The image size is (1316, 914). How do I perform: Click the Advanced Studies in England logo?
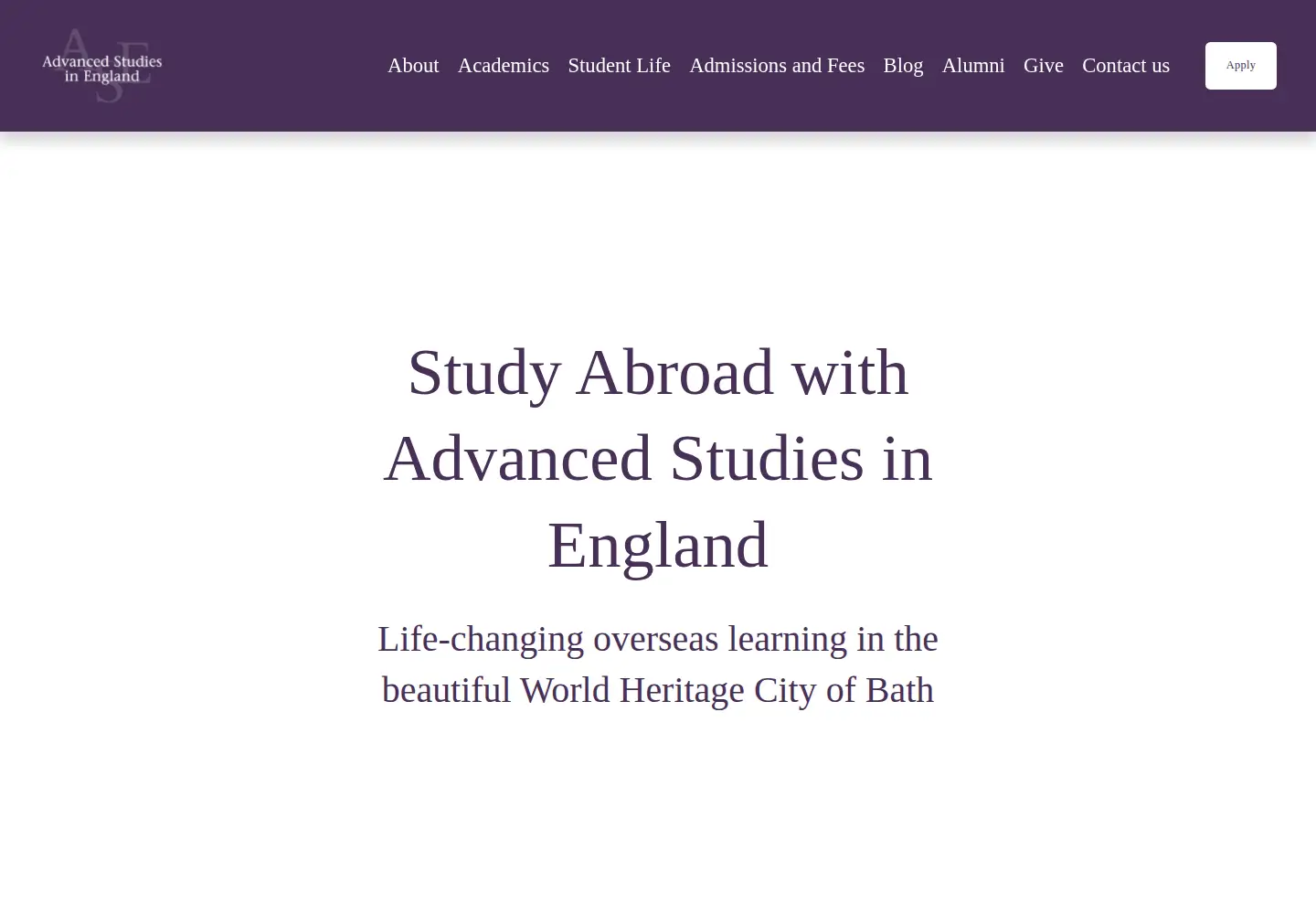pyautogui.click(x=102, y=66)
